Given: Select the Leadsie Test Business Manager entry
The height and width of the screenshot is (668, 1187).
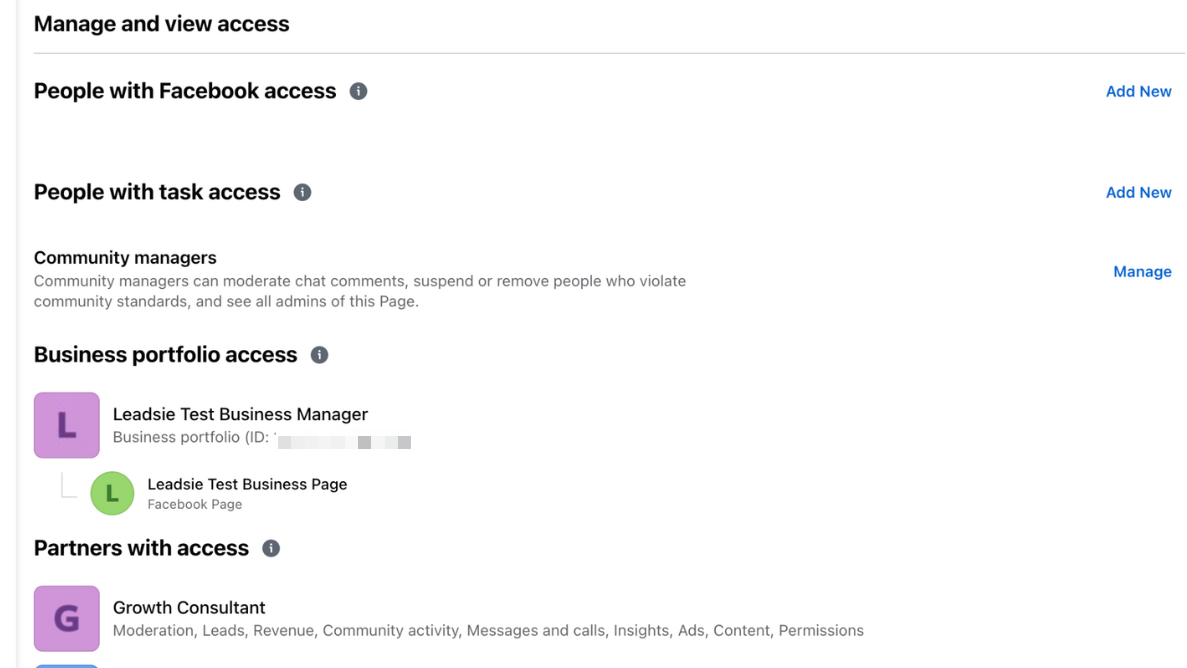Looking at the screenshot, I should (241, 414).
